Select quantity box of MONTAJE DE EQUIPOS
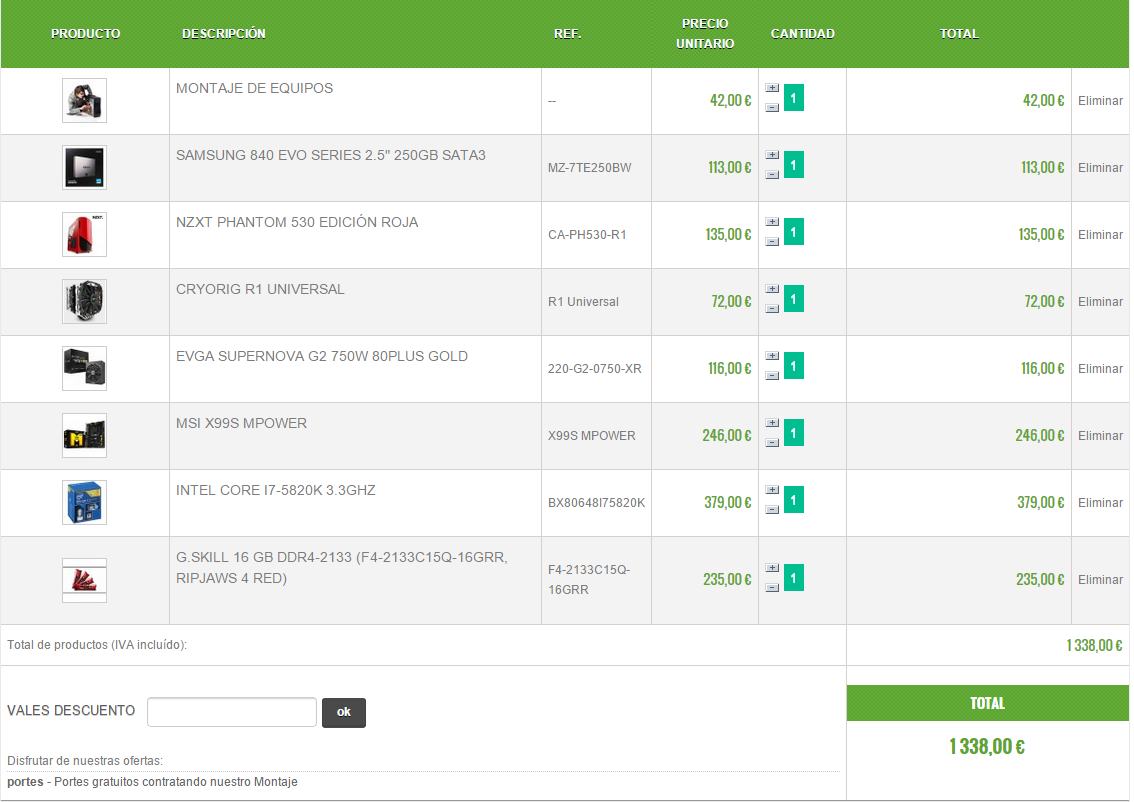Screen dimensions: 1134x802 click(793, 98)
